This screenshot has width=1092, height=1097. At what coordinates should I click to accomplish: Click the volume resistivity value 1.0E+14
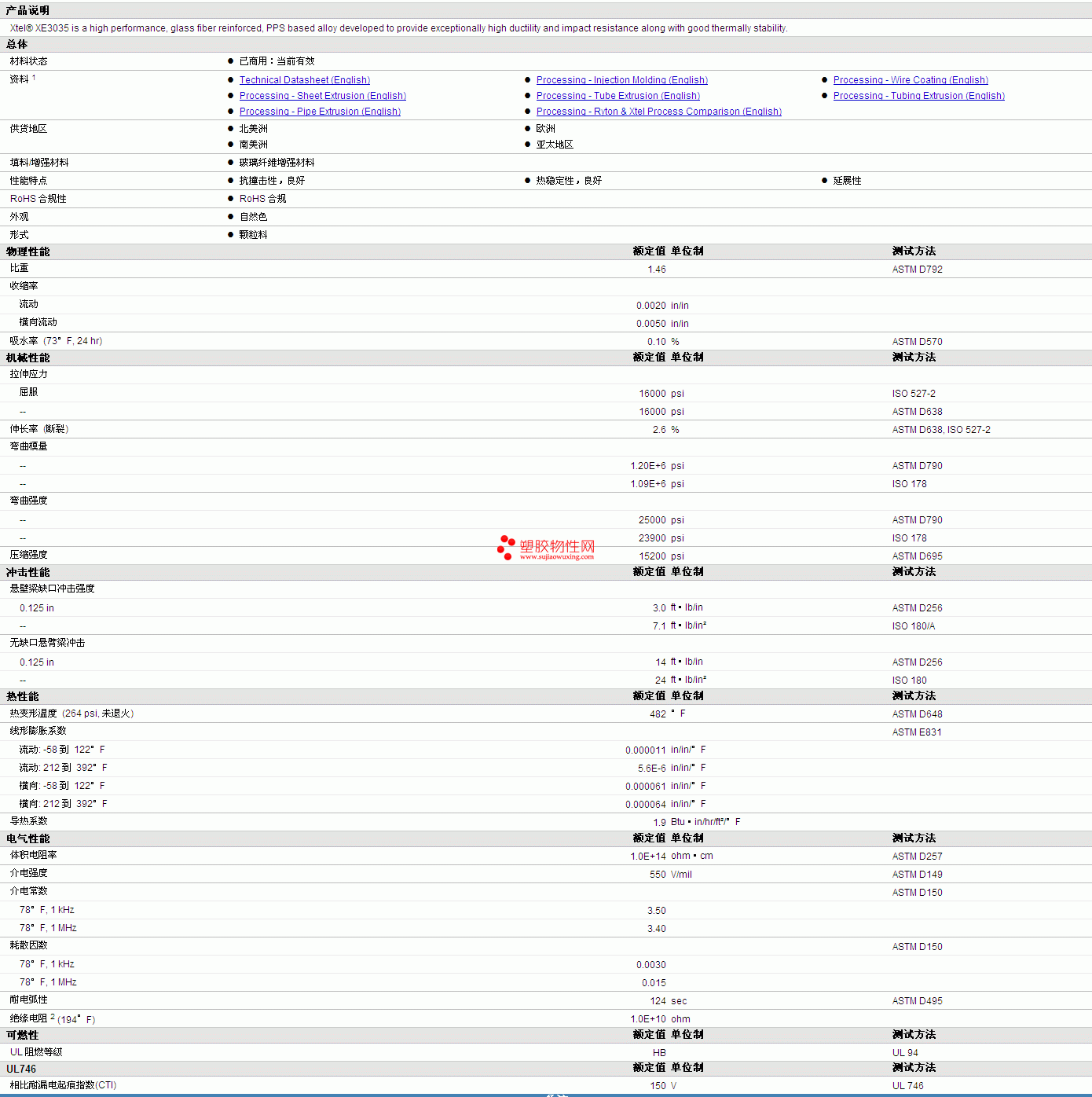pos(648,857)
